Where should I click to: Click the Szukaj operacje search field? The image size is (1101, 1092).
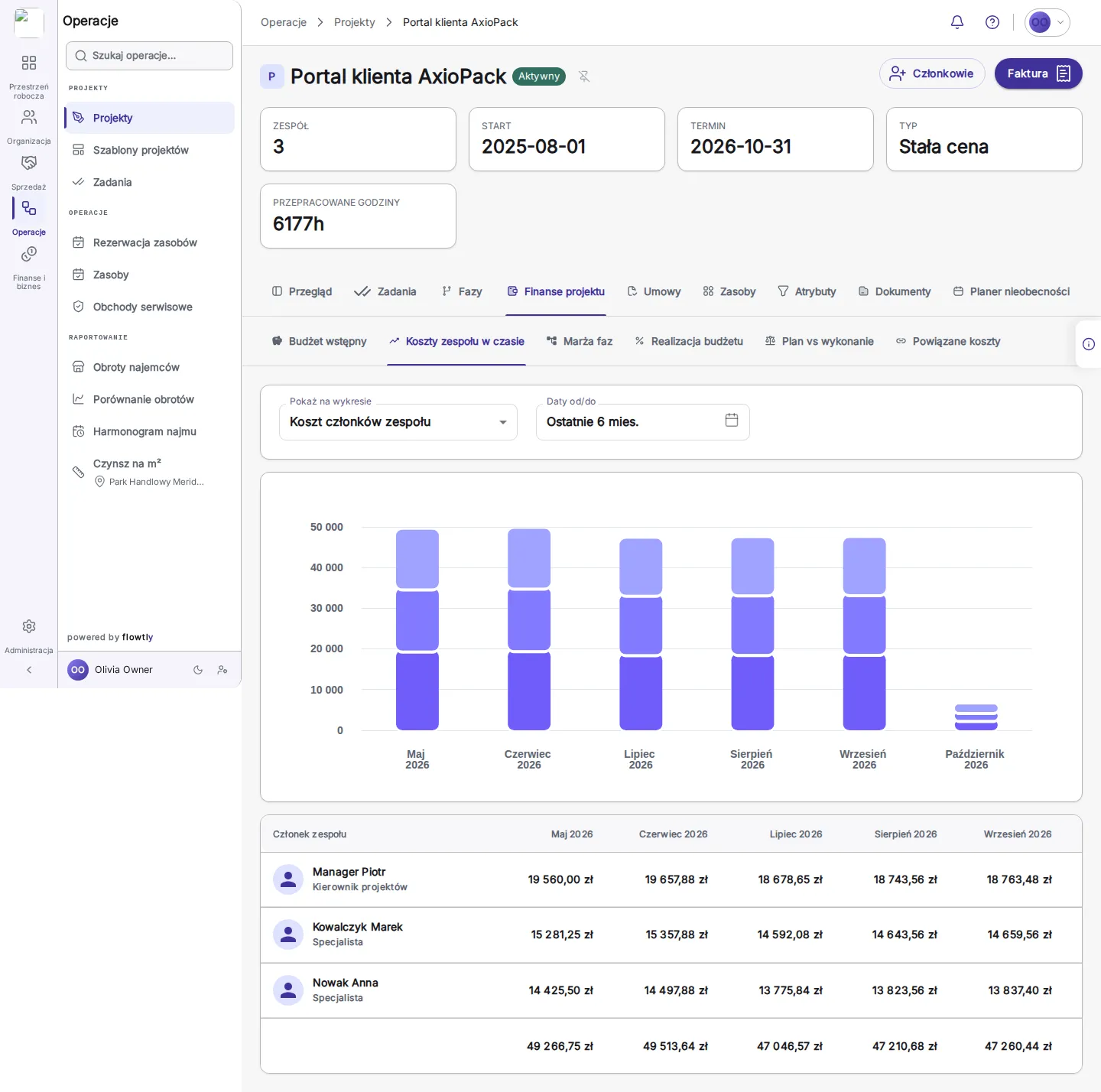(149, 56)
